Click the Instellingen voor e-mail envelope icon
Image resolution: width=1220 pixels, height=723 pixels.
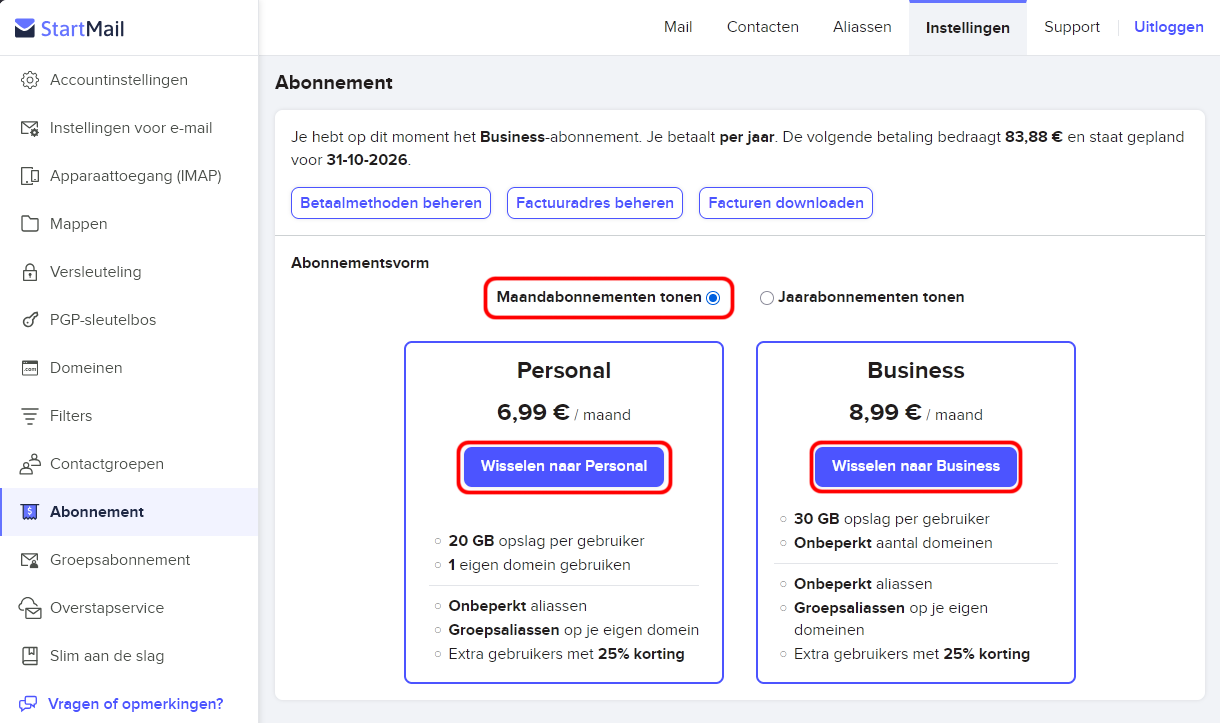(30, 128)
